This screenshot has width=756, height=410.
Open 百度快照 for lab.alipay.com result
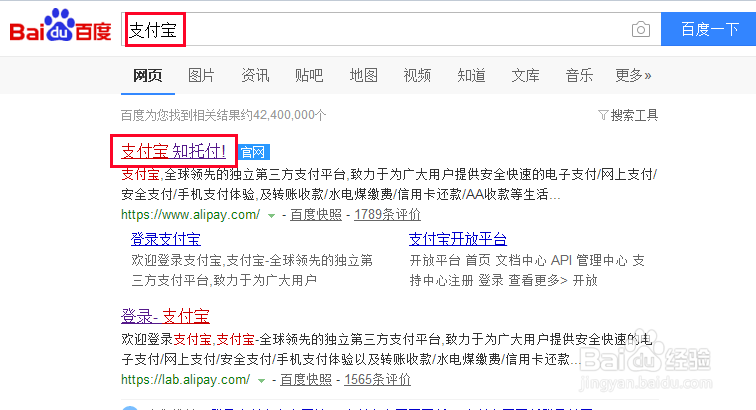[306, 380]
